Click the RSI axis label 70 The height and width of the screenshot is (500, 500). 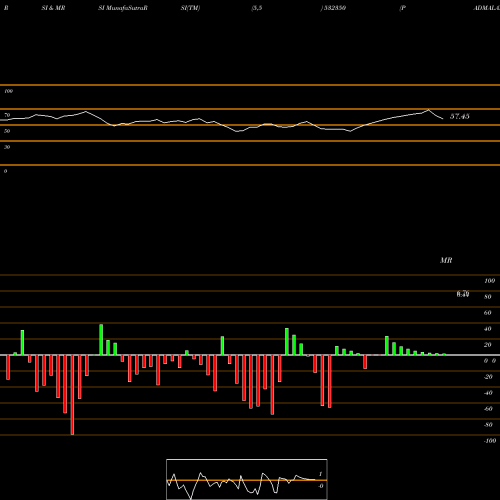[7, 115]
